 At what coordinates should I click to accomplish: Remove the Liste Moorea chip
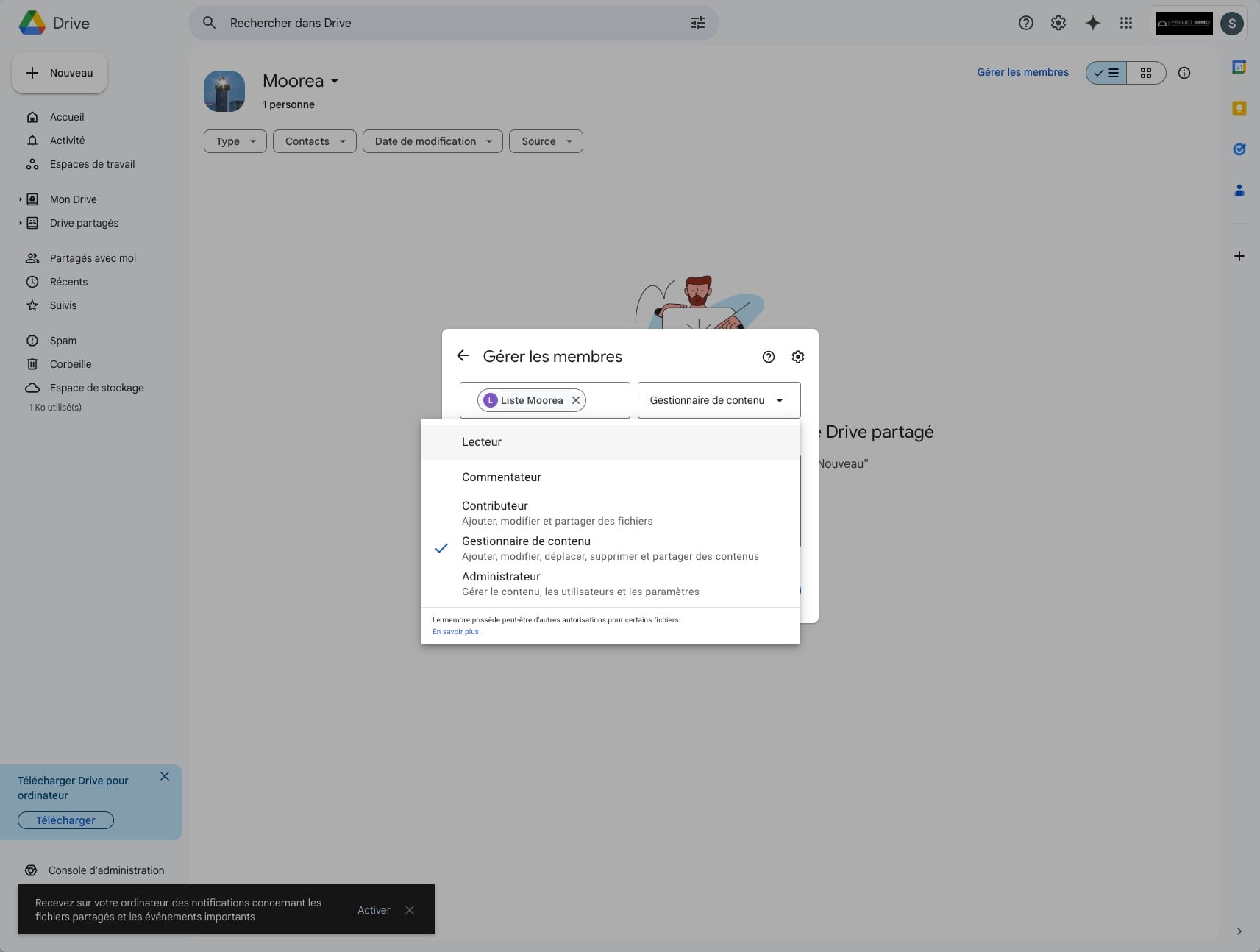(x=576, y=400)
